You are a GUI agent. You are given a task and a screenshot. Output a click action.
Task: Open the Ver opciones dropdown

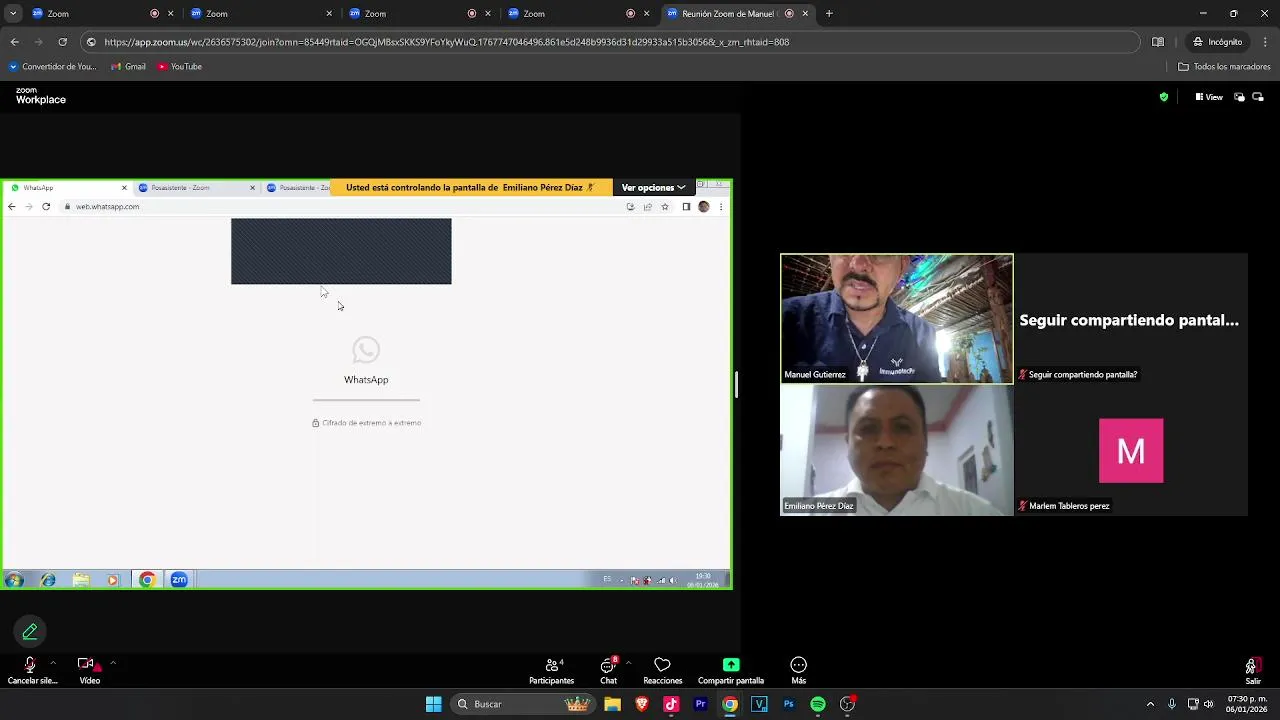[x=653, y=187]
